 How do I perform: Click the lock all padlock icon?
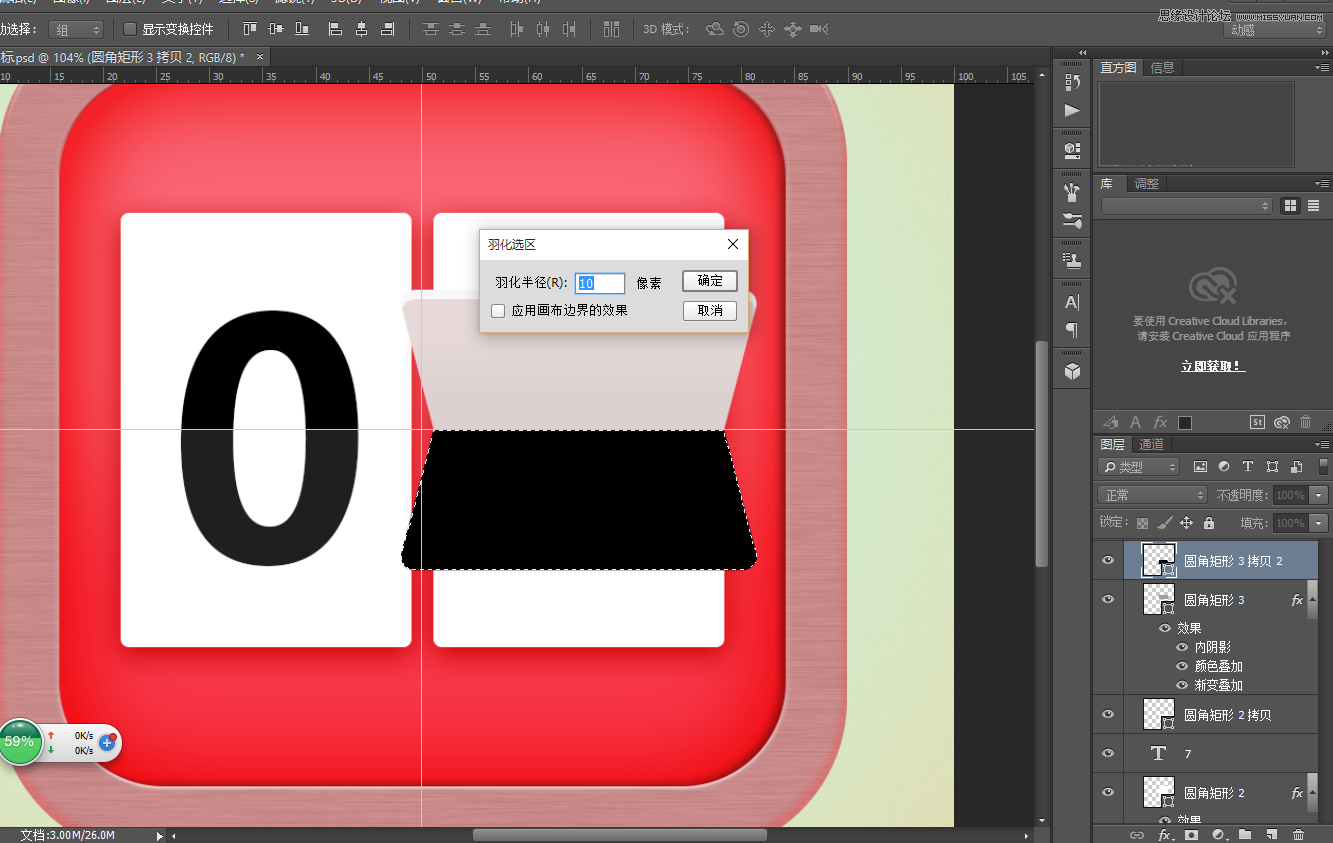(x=1209, y=523)
